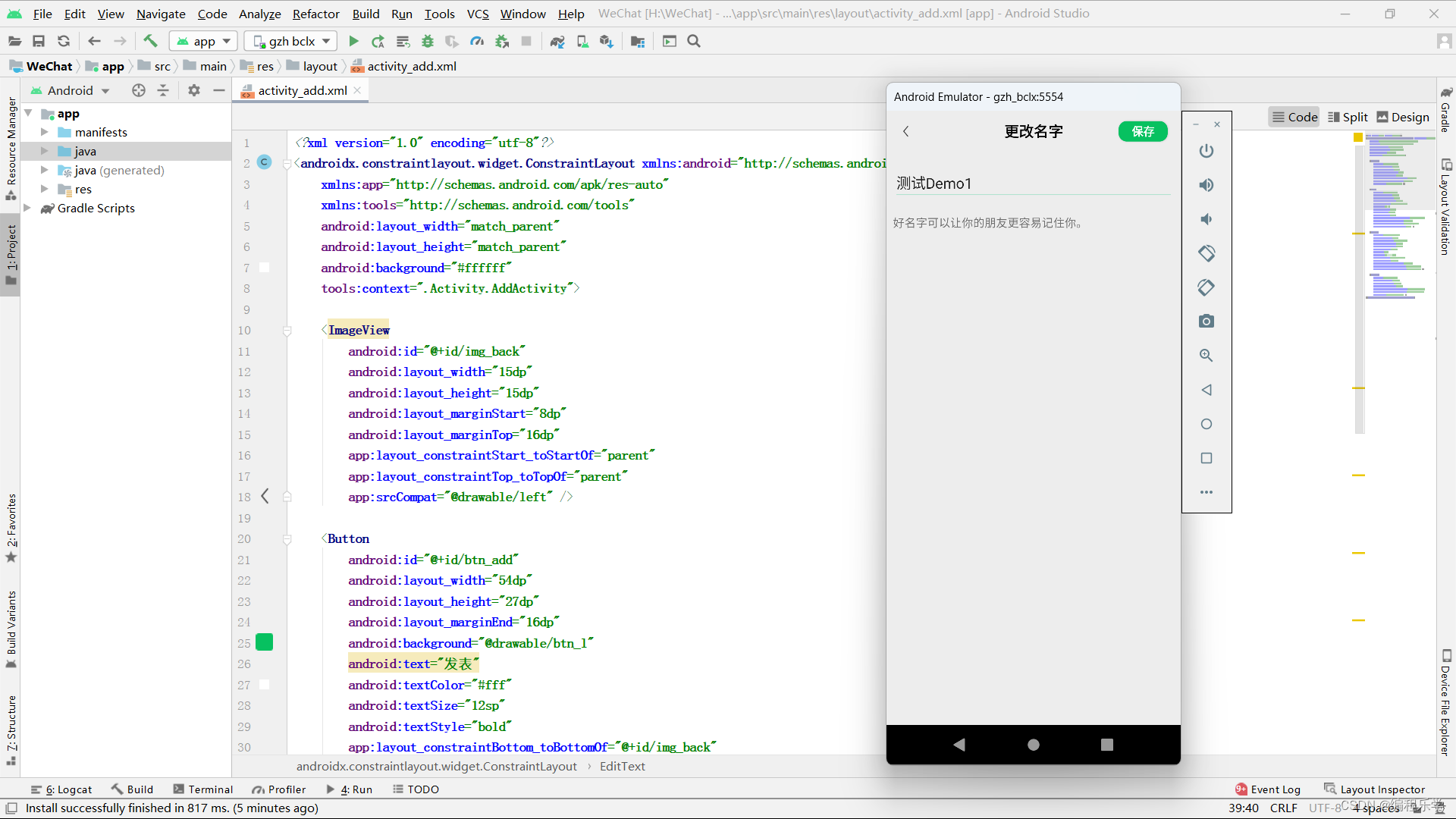Click the green 保存 button in emulator
The height and width of the screenshot is (819, 1456).
[1143, 131]
